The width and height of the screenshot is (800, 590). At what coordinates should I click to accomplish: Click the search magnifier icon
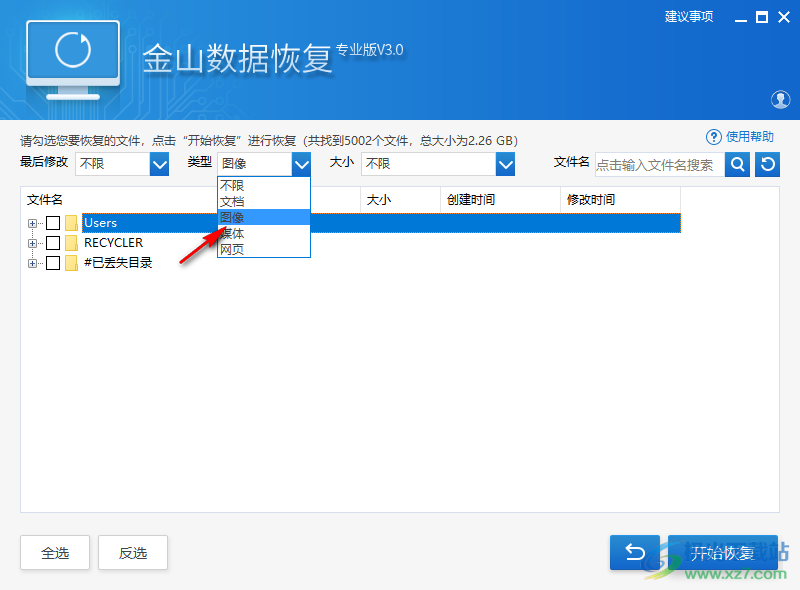coord(737,164)
